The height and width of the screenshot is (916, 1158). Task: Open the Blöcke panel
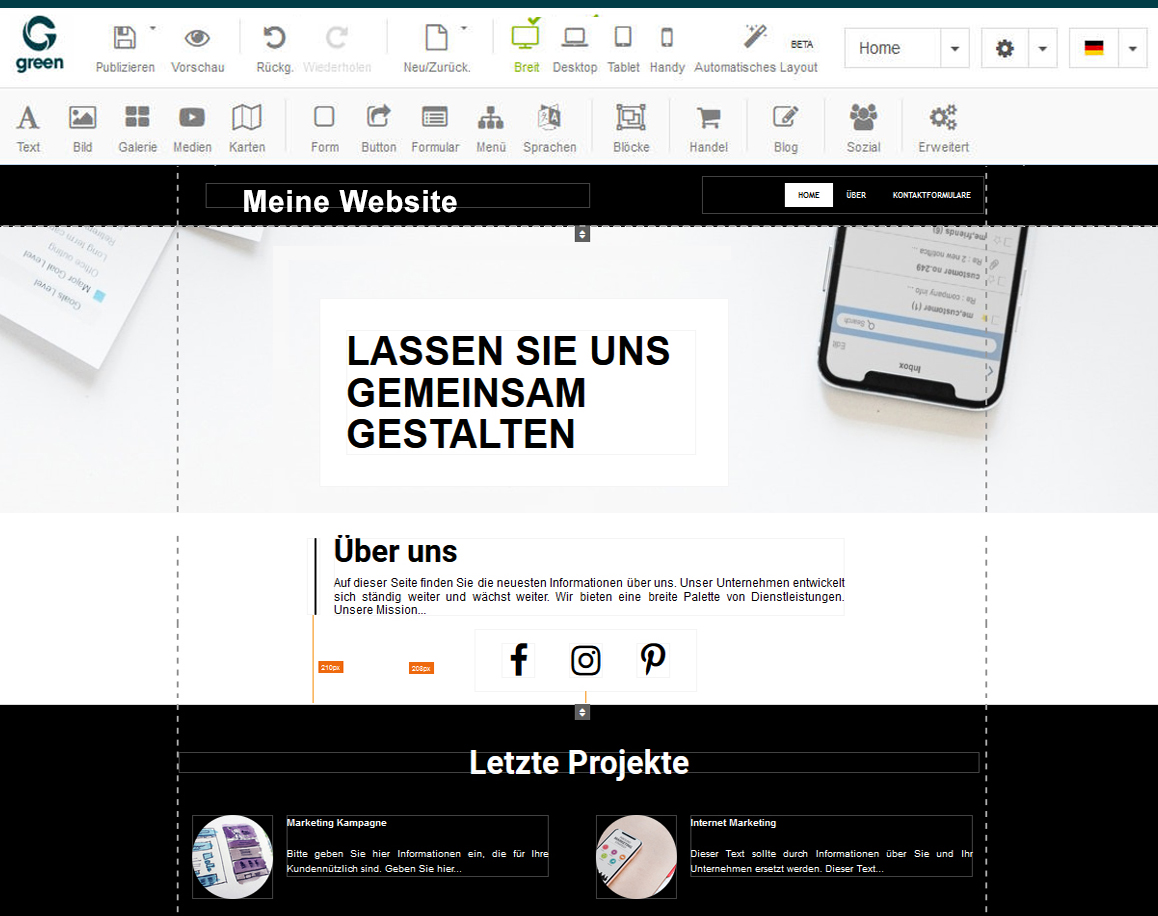[633, 127]
